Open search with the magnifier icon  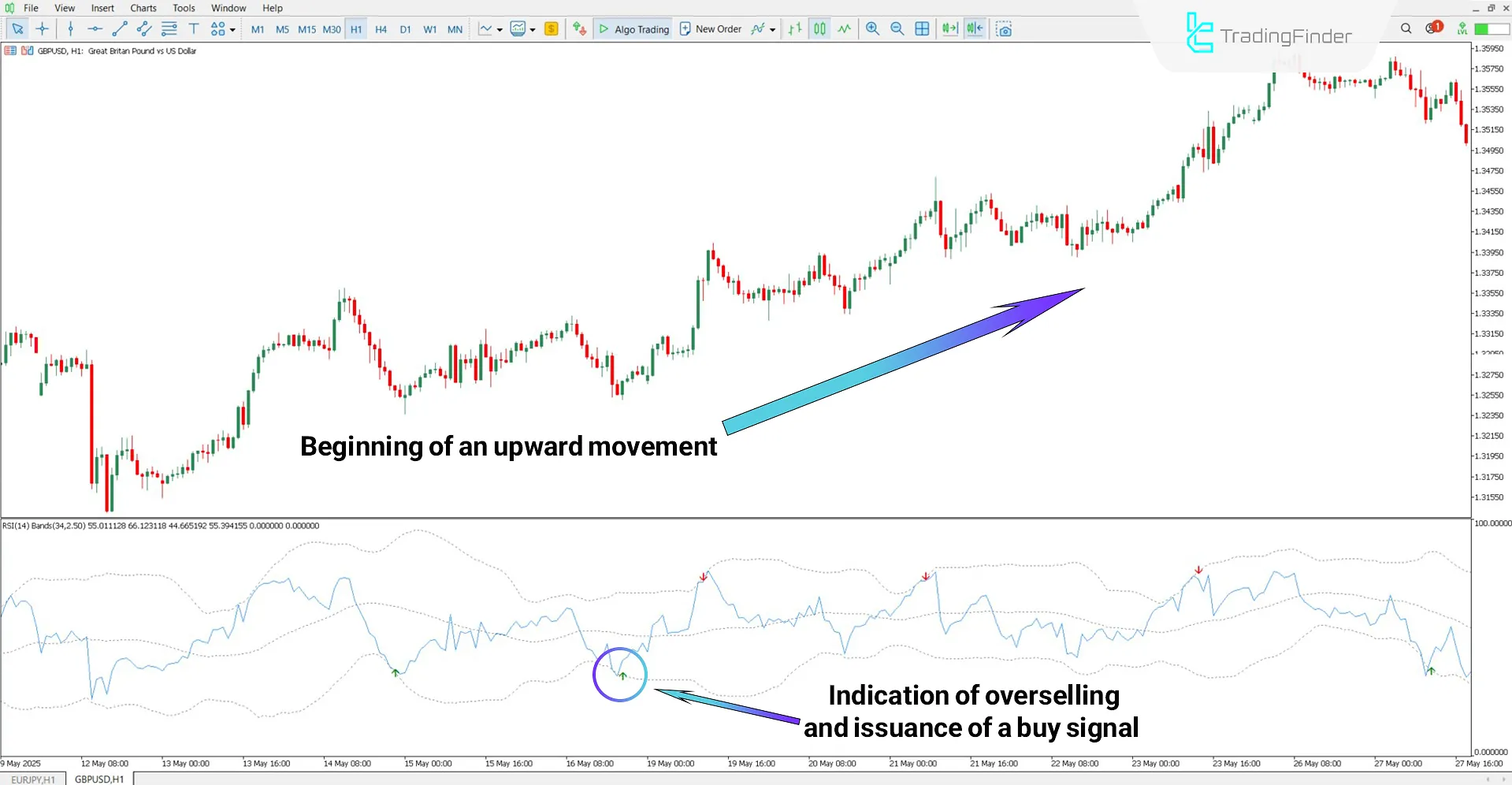click(x=1406, y=28)
